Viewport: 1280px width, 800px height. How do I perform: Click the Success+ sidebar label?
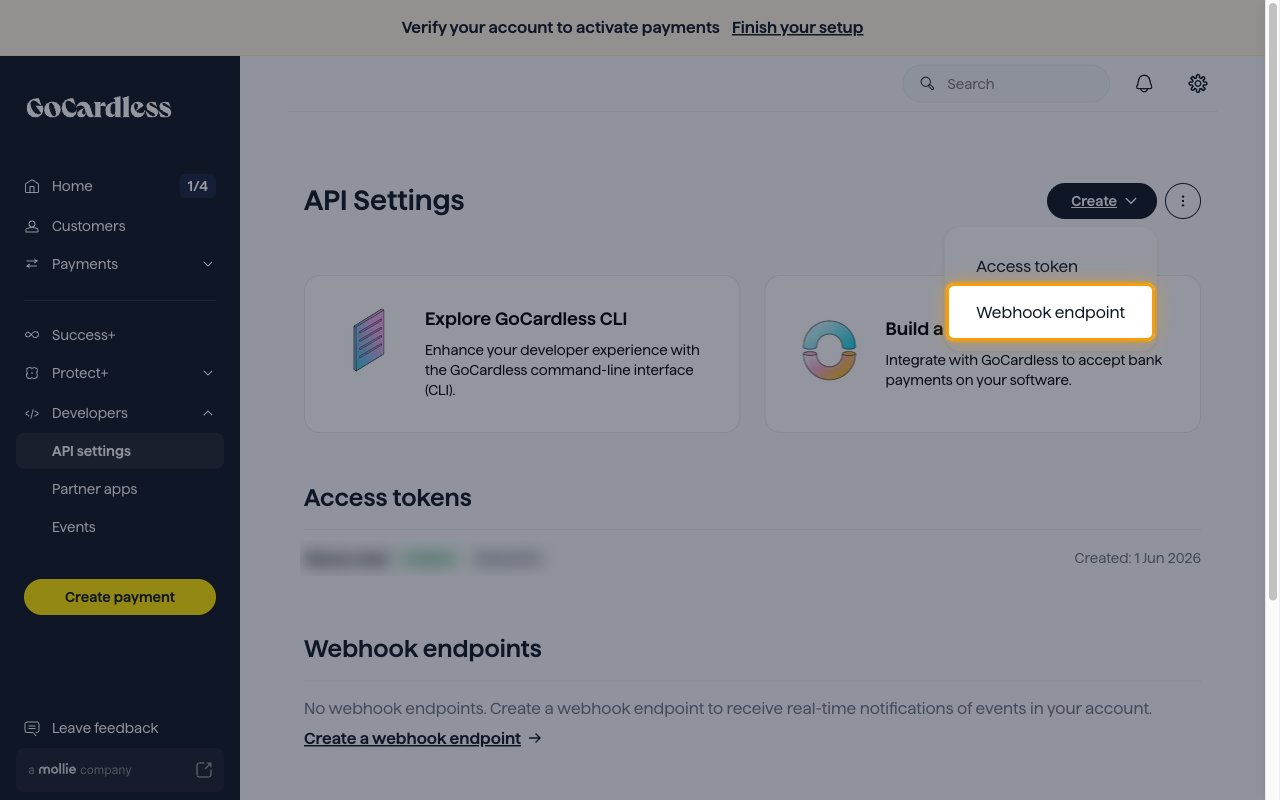coord(84,335)
